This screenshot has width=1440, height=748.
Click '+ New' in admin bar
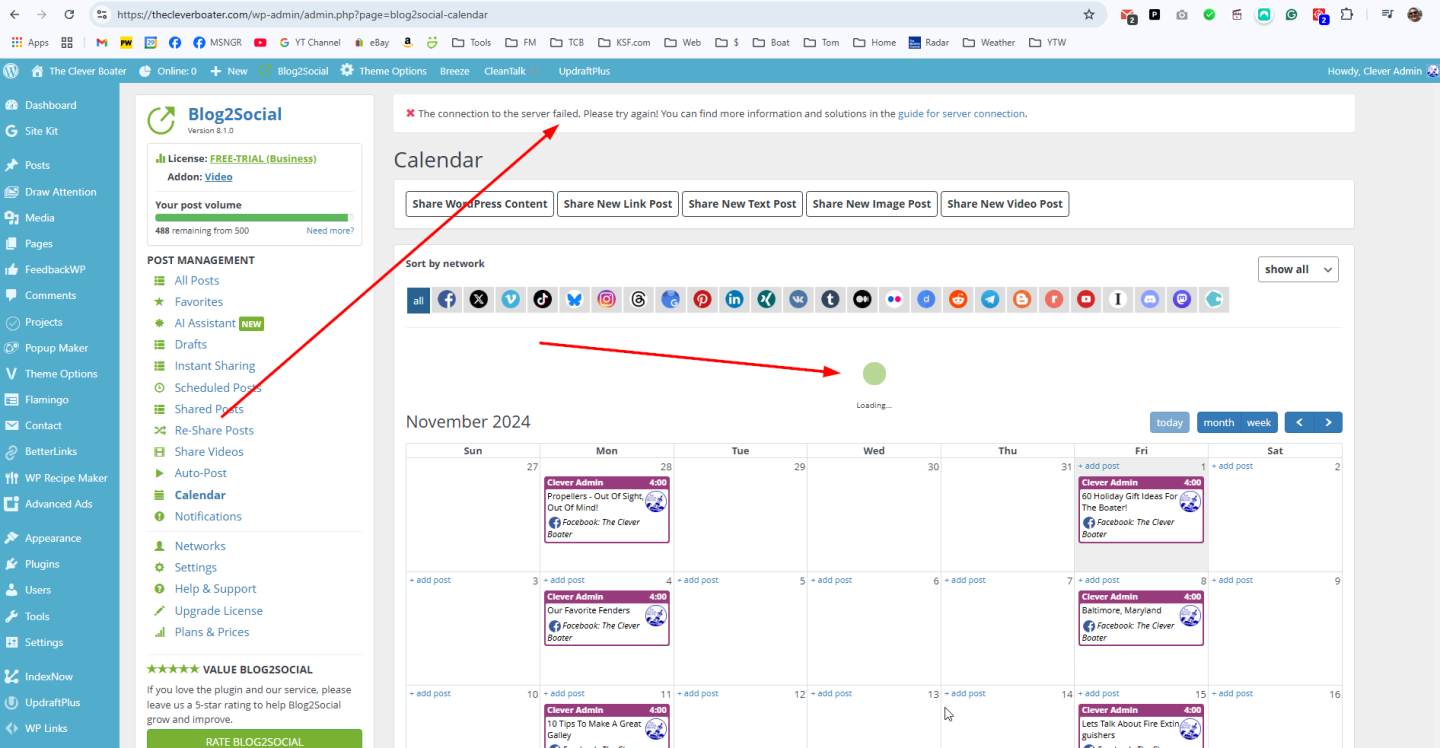coord(229,71)
